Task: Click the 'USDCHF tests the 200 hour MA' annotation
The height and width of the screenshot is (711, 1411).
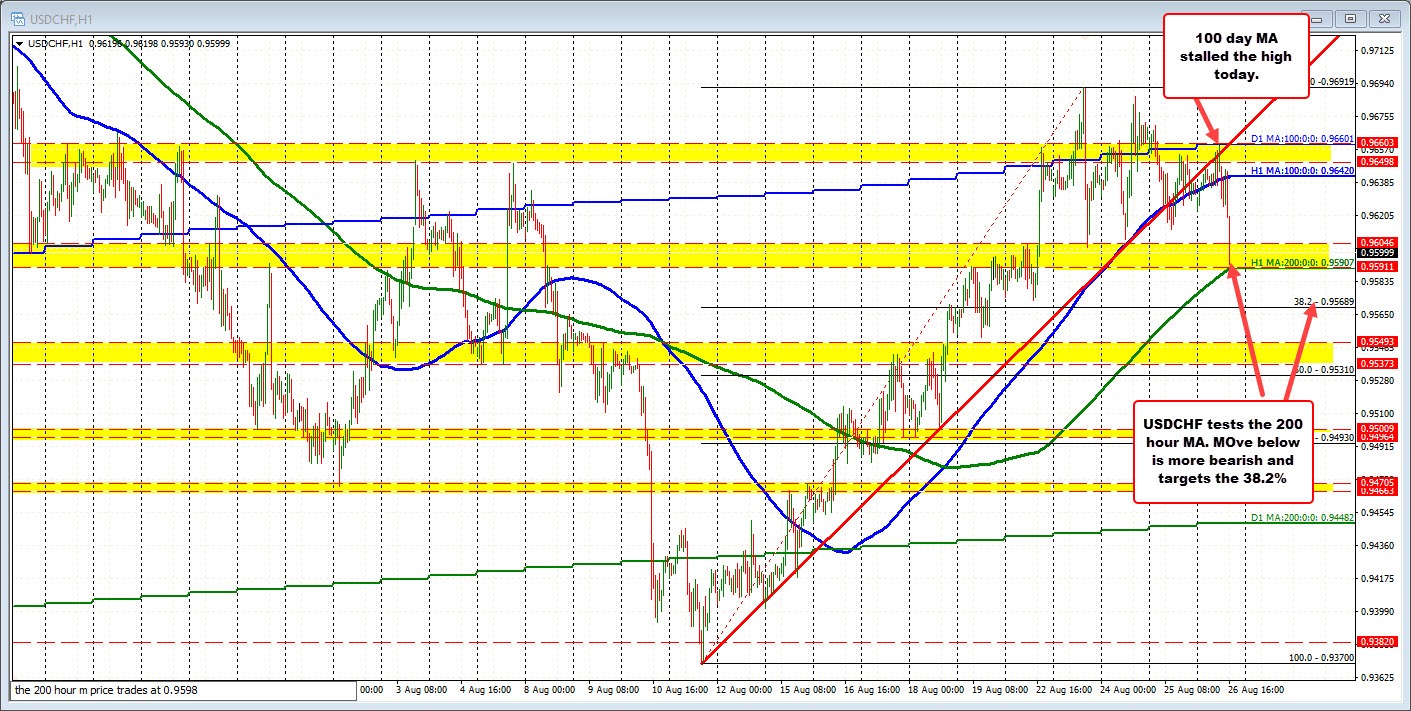Action: point(1222,450)
